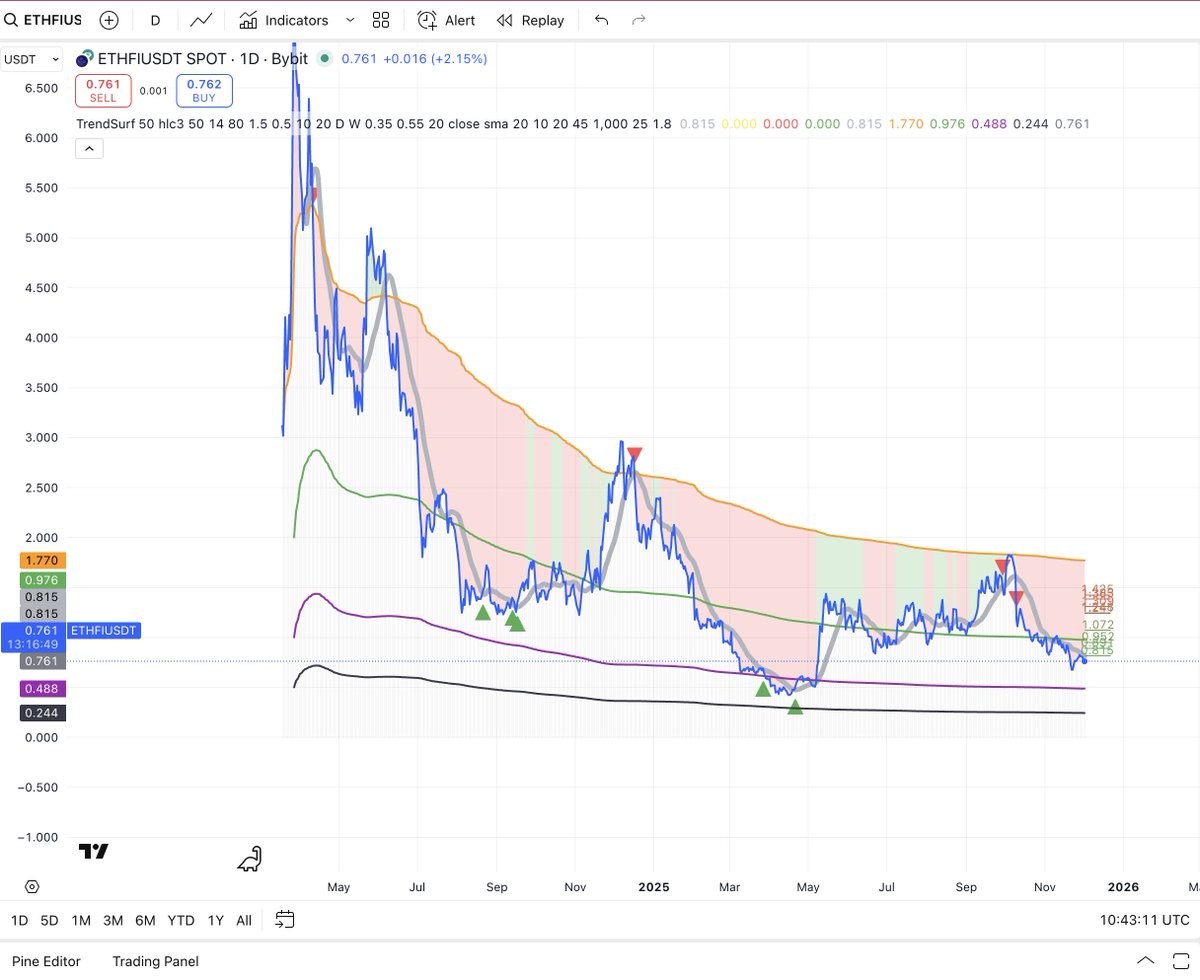
Task: Open the Indicators dropdown chevron
Action: coord(349,19)
